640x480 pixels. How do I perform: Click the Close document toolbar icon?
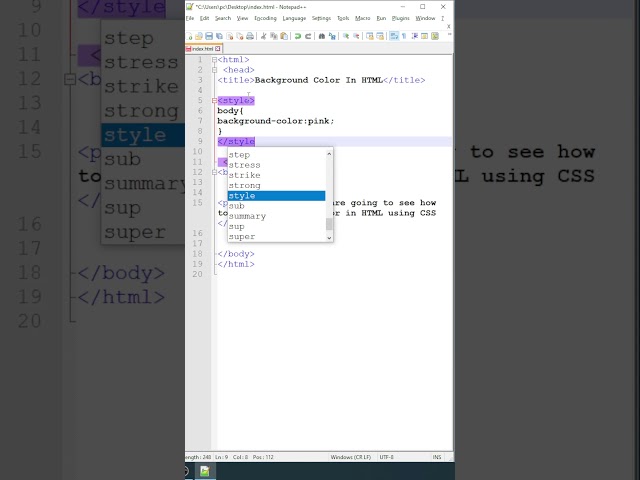[x=230, y=36]
